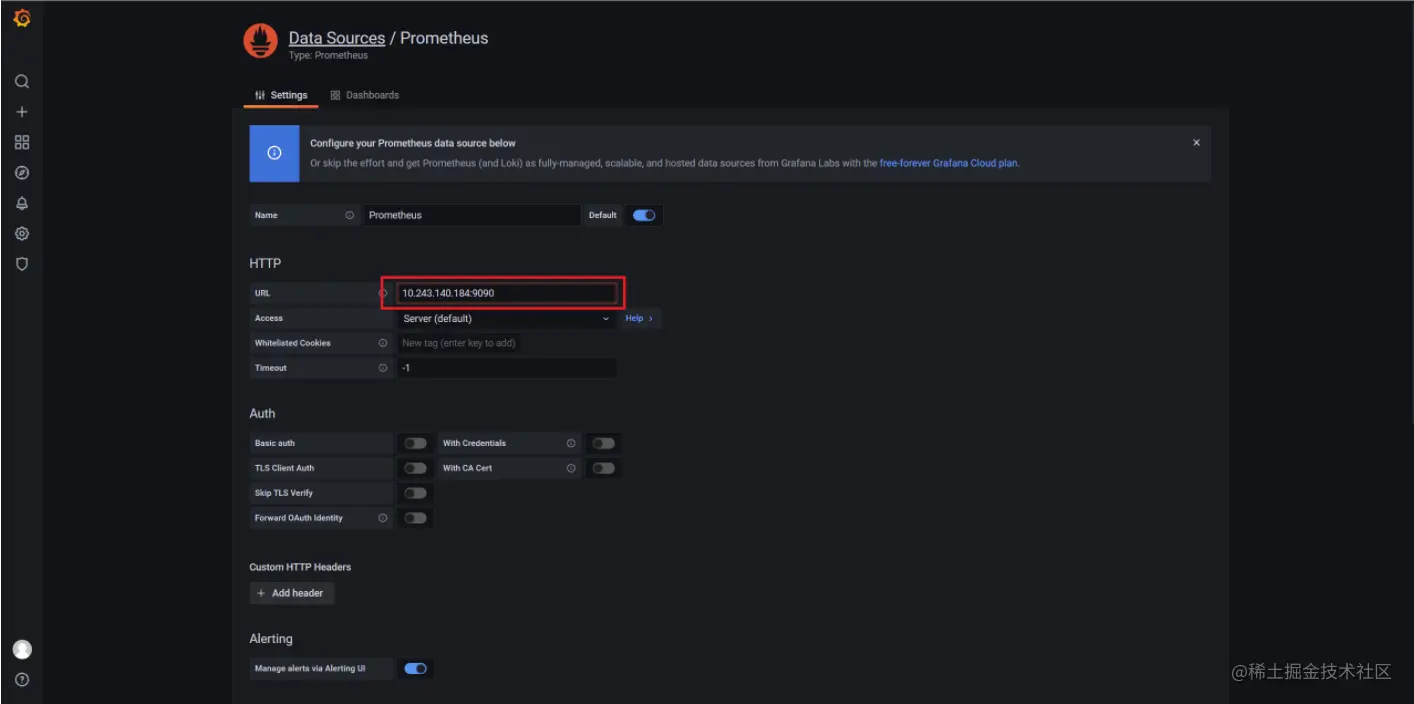The height and width of the screenshot is (704, 1414).
Task: Click the Whitelisted Cookies info icon
Action: coord(383,343)
